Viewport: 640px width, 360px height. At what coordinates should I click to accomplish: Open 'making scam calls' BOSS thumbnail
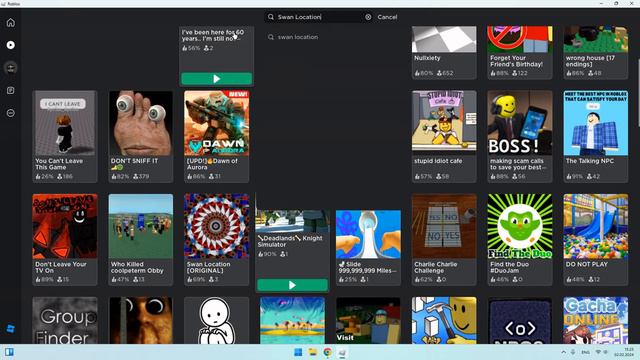(520, 123)
